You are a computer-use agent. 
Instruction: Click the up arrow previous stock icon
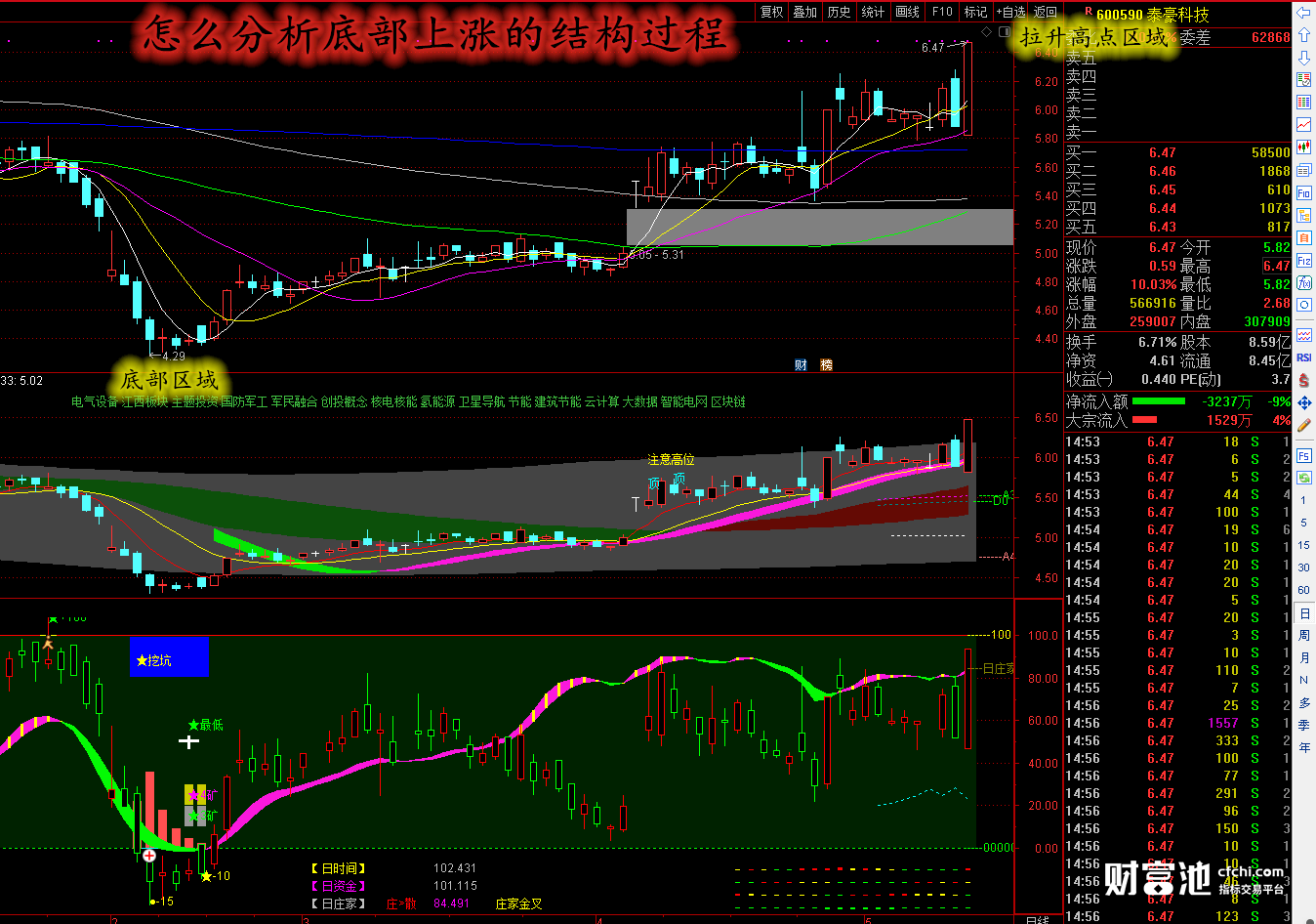(1303, 35)
